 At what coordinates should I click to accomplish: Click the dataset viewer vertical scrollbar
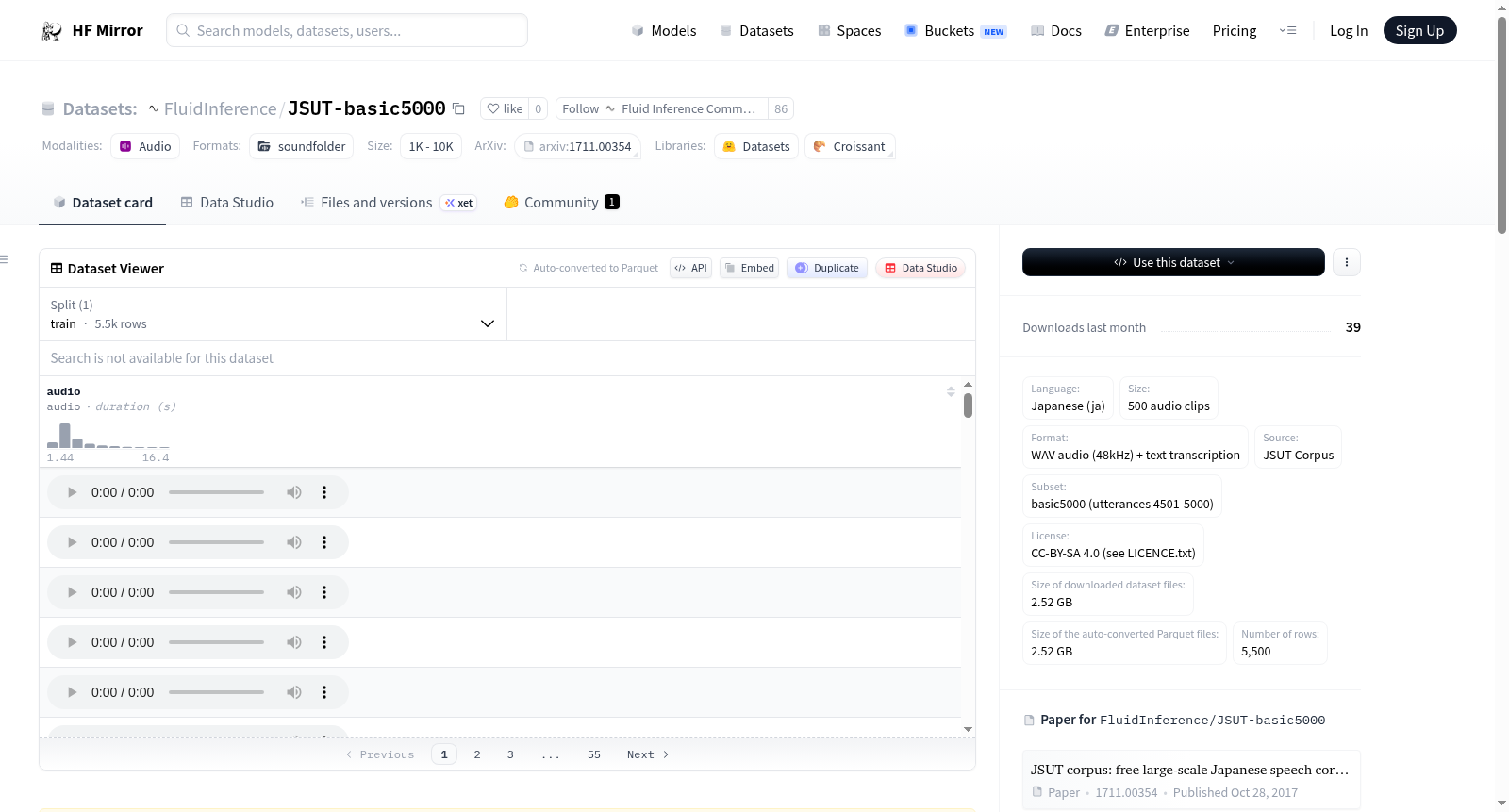[968, 406]
